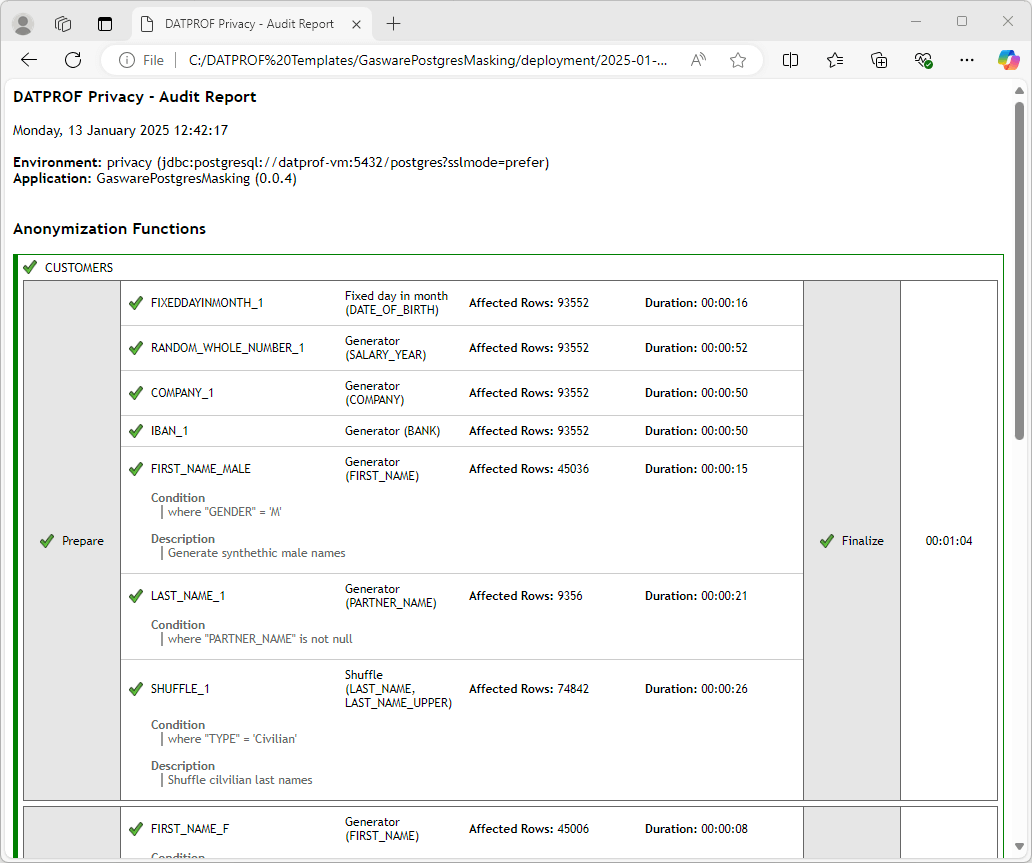Click the checkmark next to Finalize

pos(826,540)
